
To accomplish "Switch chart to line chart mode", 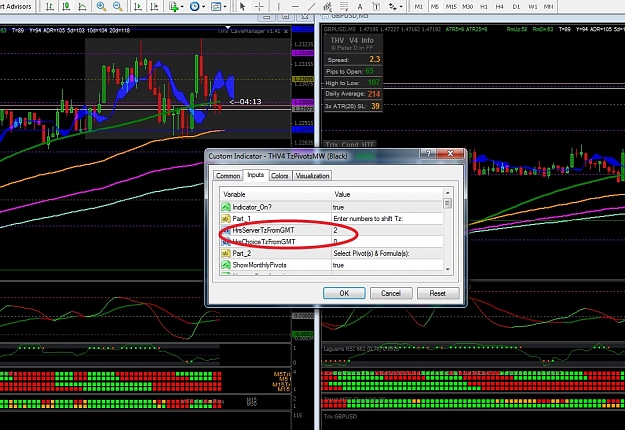I will [82, 6].
